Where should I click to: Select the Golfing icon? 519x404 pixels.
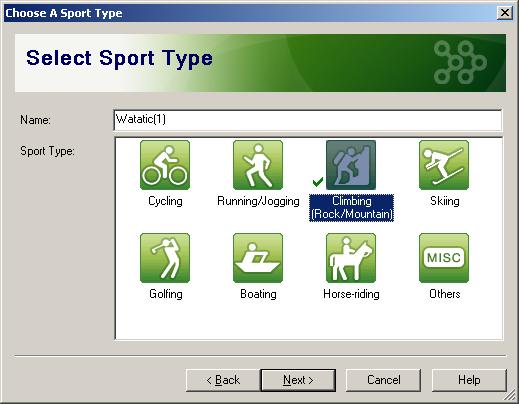(x=165, y=258)
